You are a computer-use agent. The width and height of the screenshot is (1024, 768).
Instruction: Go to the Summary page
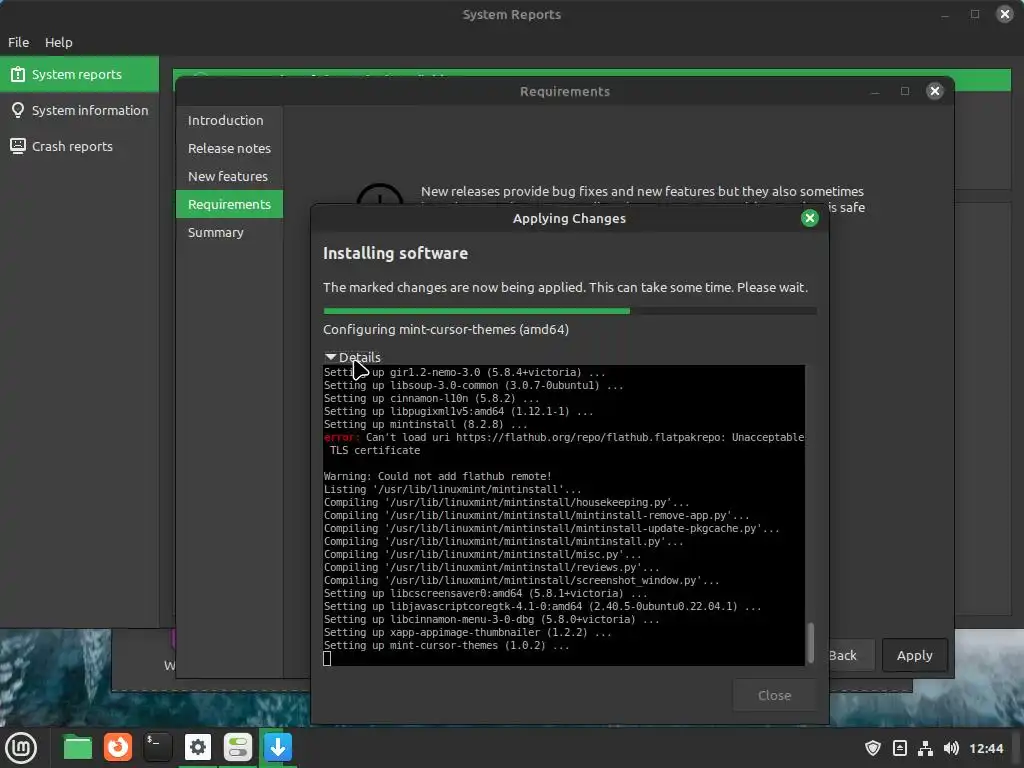[x=229, y=232]
